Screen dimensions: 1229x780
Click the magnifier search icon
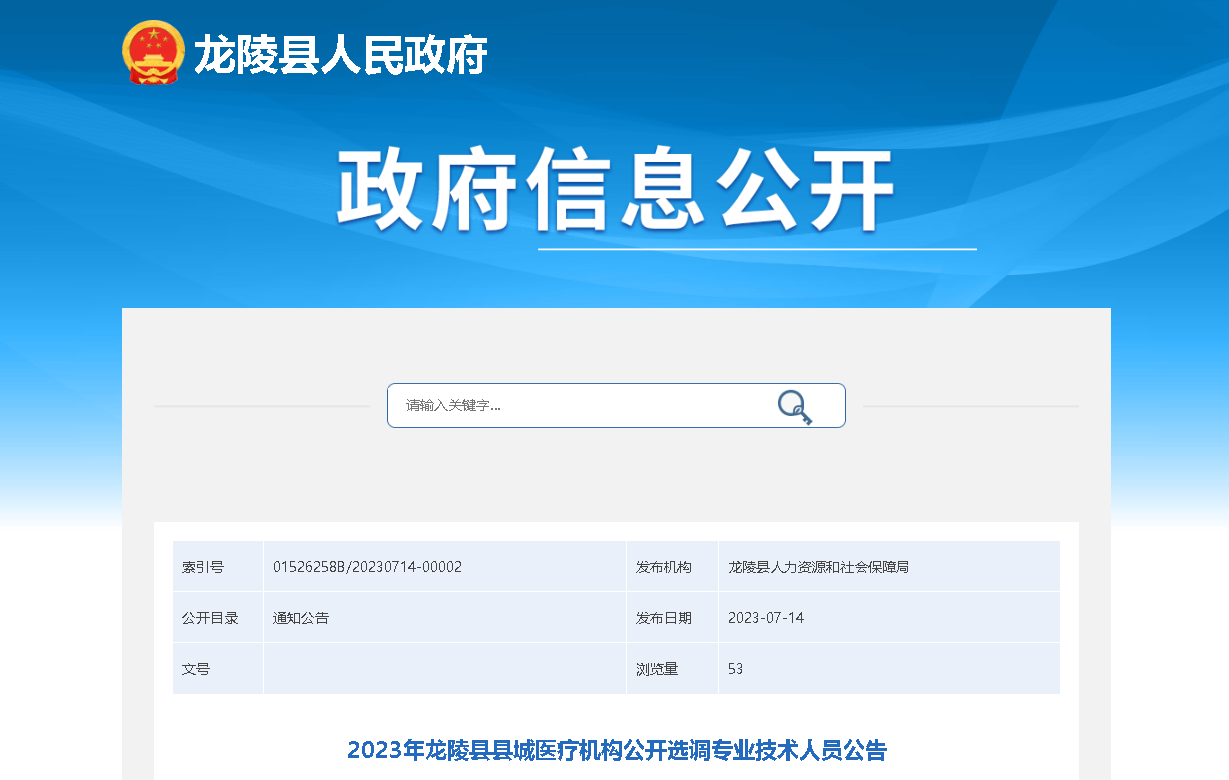795,407
